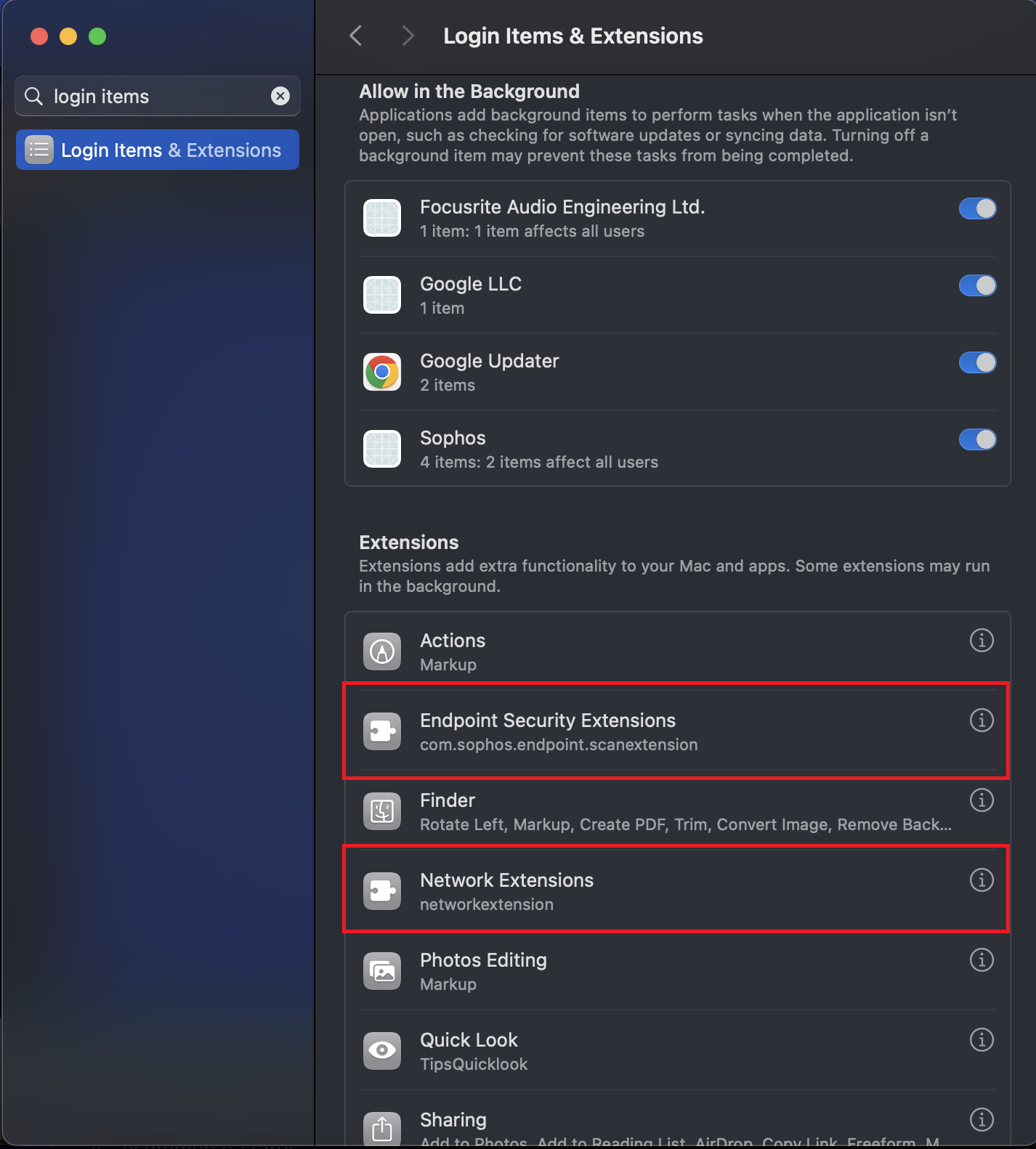Click the Google Updater Chrome icon
Viewport: 1036px width, 1149px height.
(382, 373)
